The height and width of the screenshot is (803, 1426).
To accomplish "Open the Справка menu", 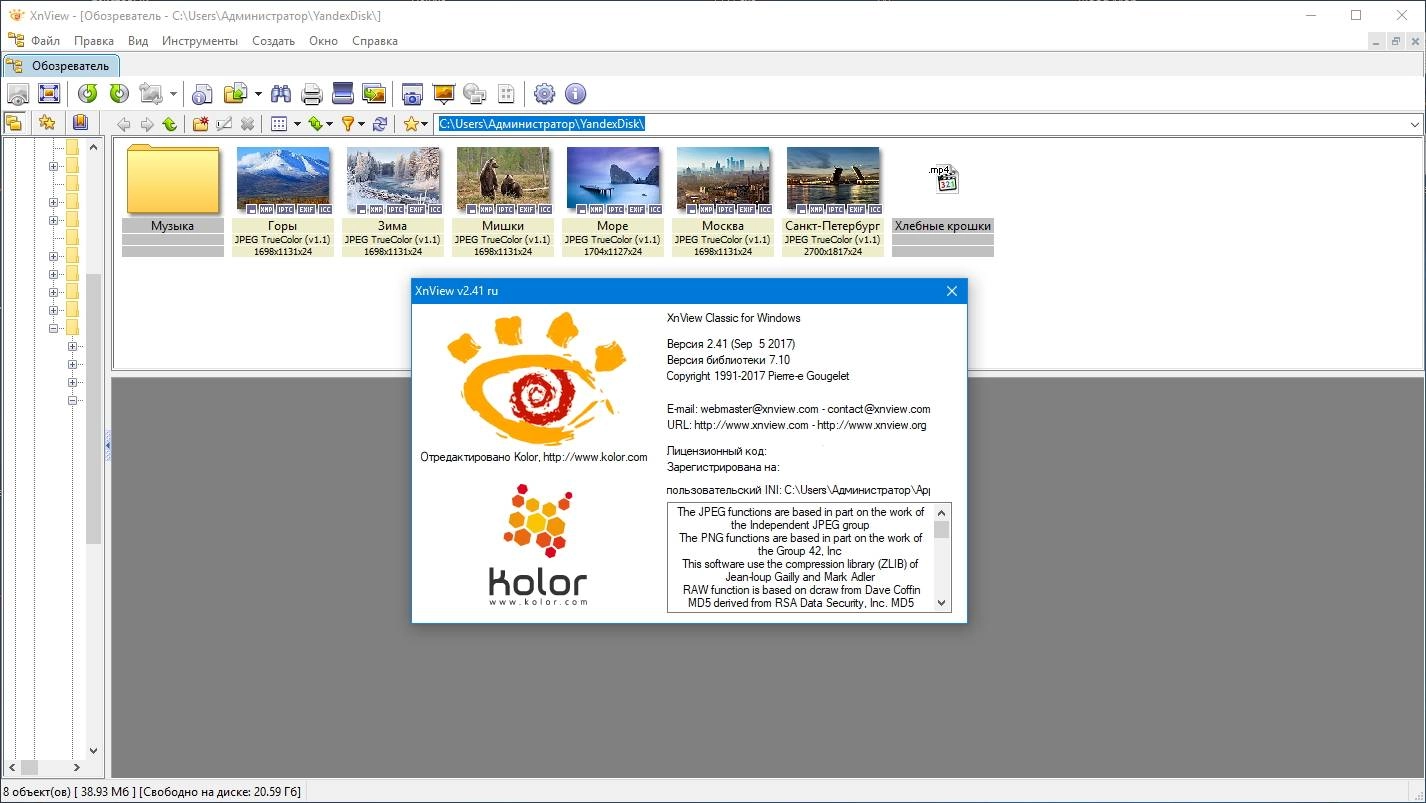I will 375,41.
